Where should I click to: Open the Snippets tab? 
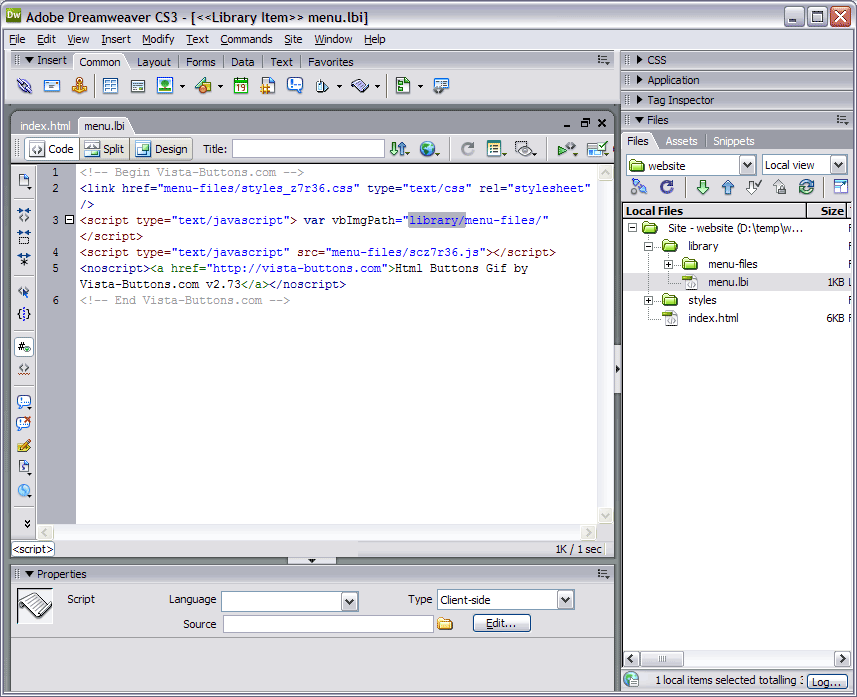(x=733, y=141)
